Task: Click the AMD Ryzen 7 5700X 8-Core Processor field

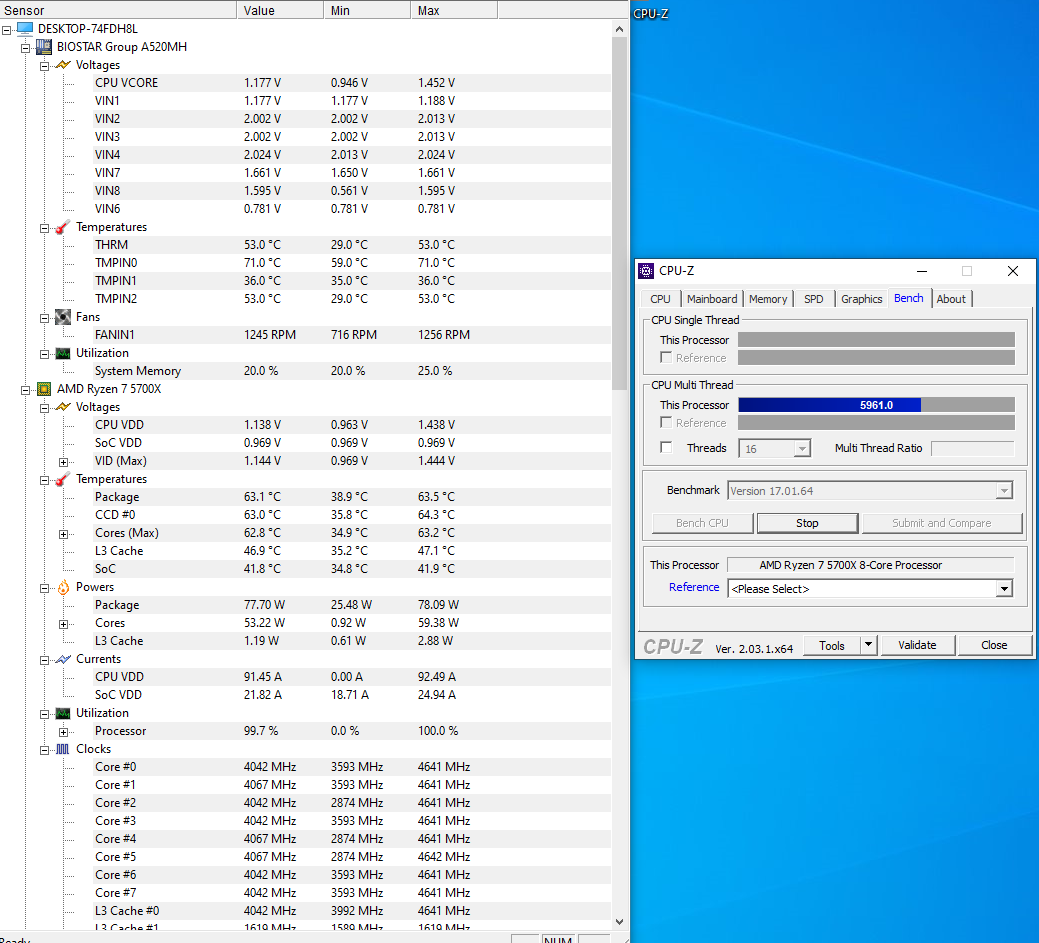Action: [x=870, y=565]
